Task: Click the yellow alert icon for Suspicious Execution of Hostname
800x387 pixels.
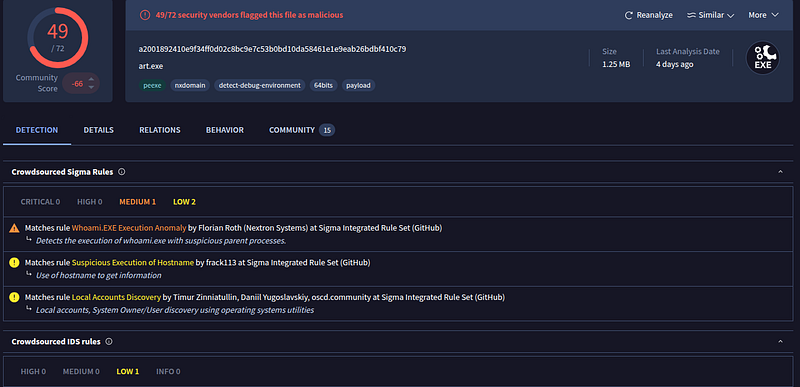Action: (14, 263)
